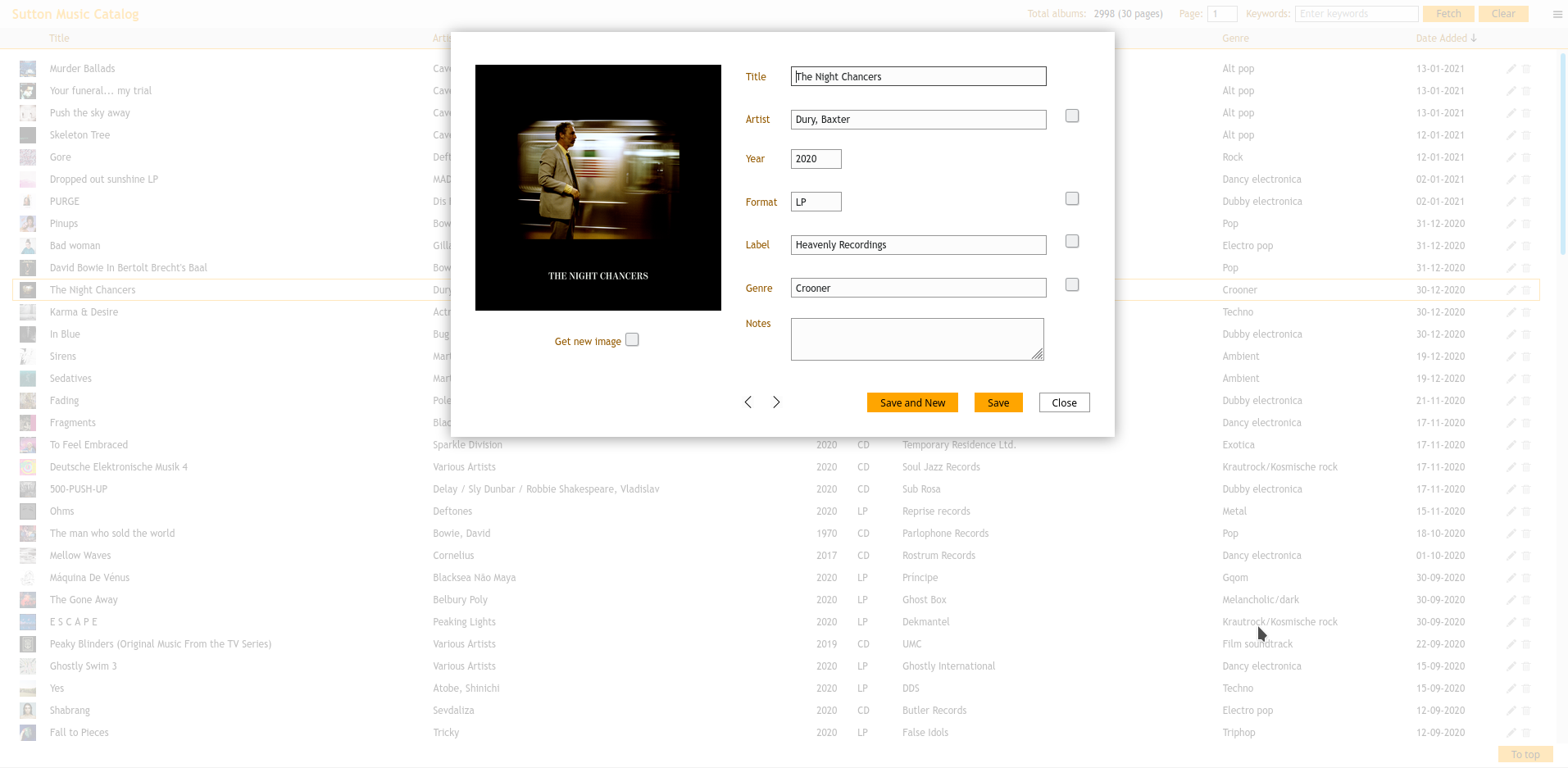The width and height of the screenshot is (1568, 768).
Task: Click trash icon for 500-PUSH-UP row
Action: click(x=1526, y=489)
